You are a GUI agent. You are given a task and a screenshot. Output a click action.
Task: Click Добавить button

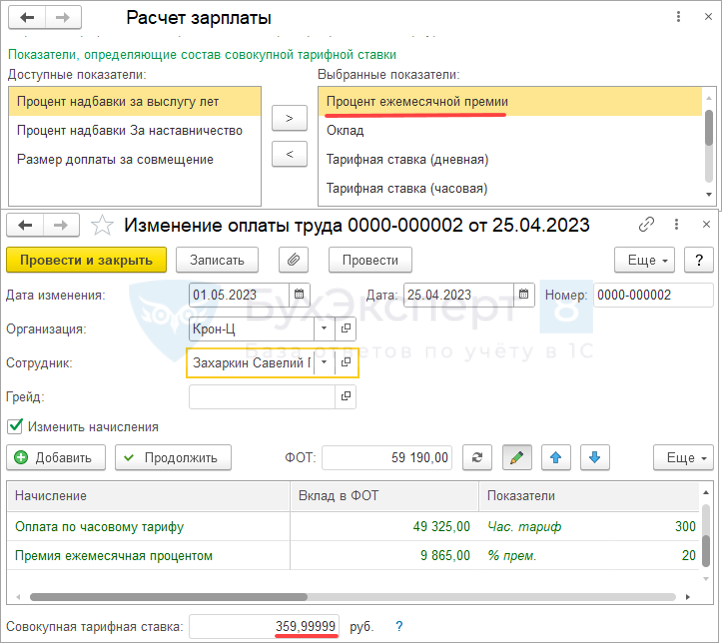click(x=56, y=457)
